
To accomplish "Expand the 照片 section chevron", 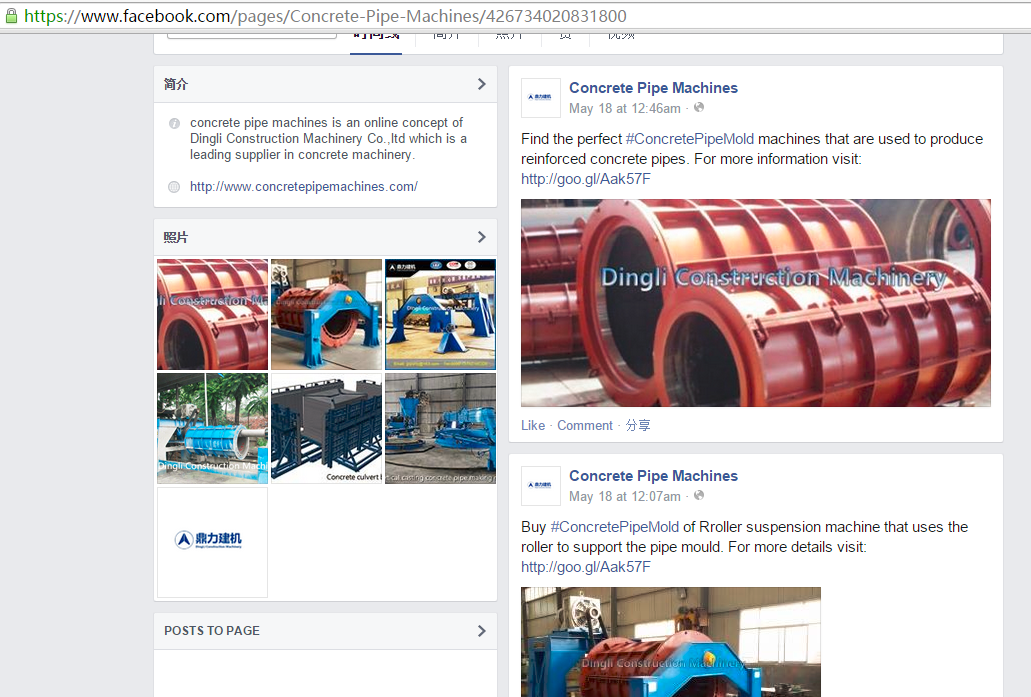I will click(x=481, y=237).
